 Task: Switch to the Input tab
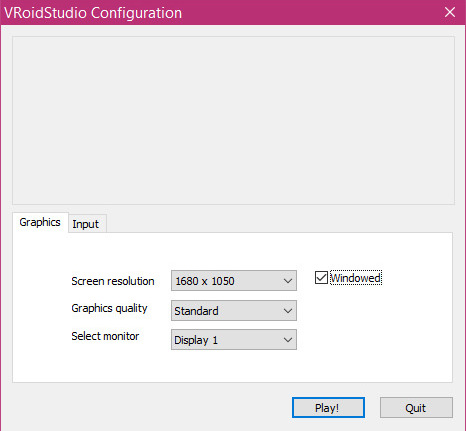(x=87, y=224)
